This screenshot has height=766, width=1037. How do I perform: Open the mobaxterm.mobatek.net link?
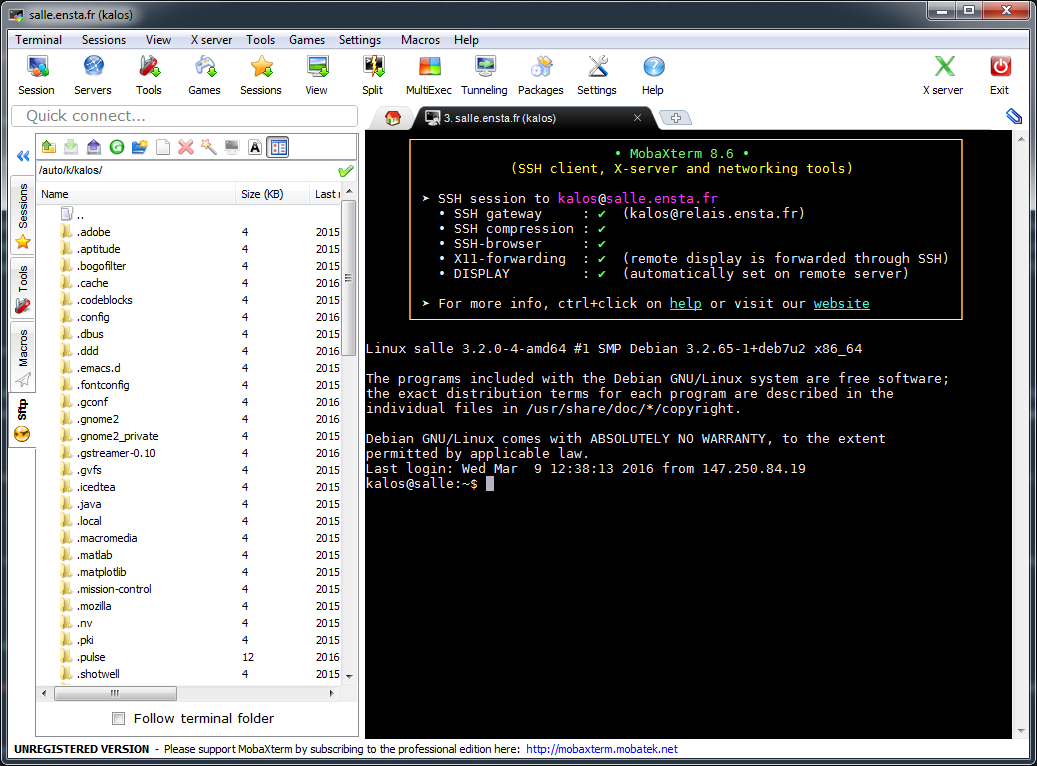tap(602, 749)
